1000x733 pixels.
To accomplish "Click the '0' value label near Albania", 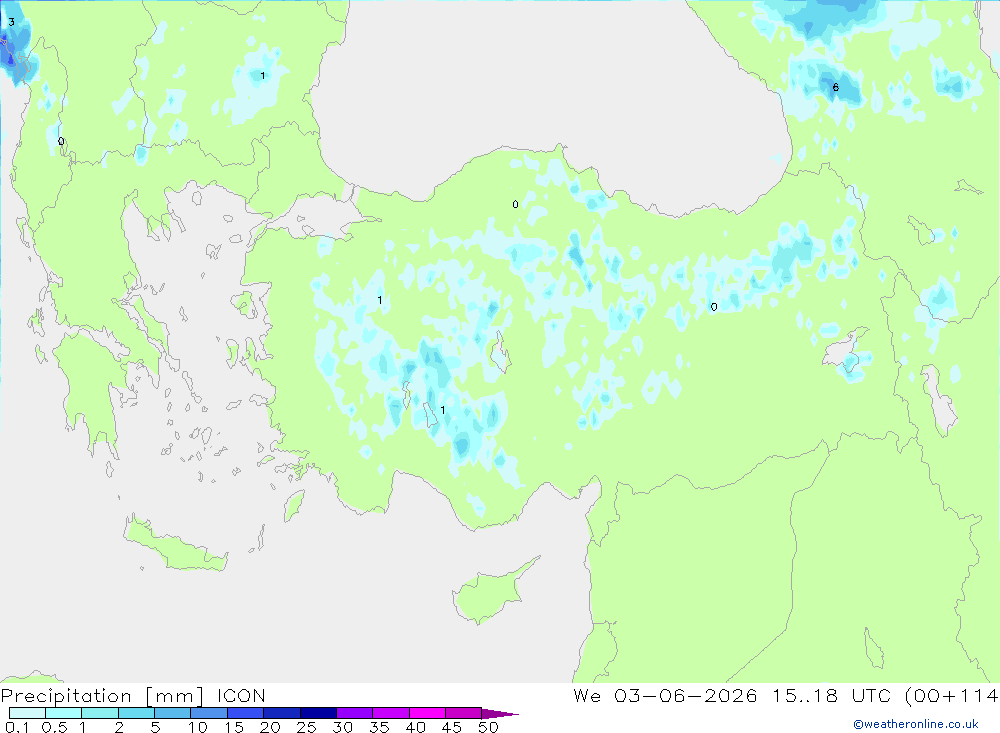I will pos(61,142).
